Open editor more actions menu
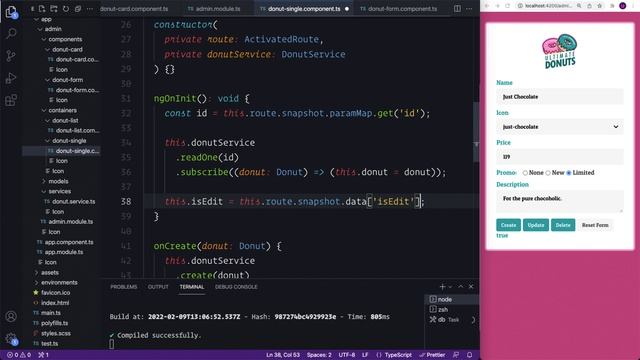 [x=469, y=9]
